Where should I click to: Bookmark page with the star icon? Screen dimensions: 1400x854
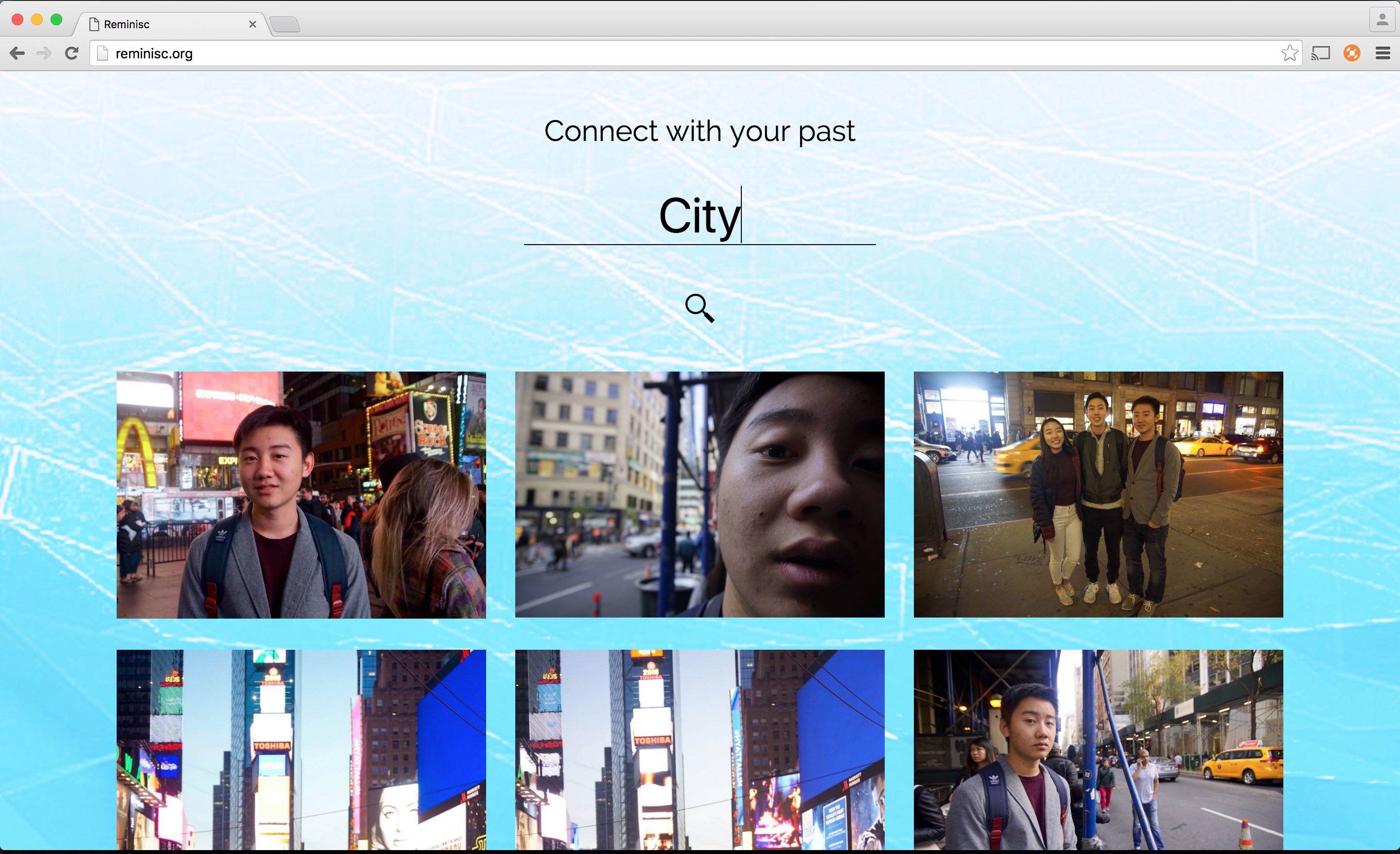[x=1289, y=53]
